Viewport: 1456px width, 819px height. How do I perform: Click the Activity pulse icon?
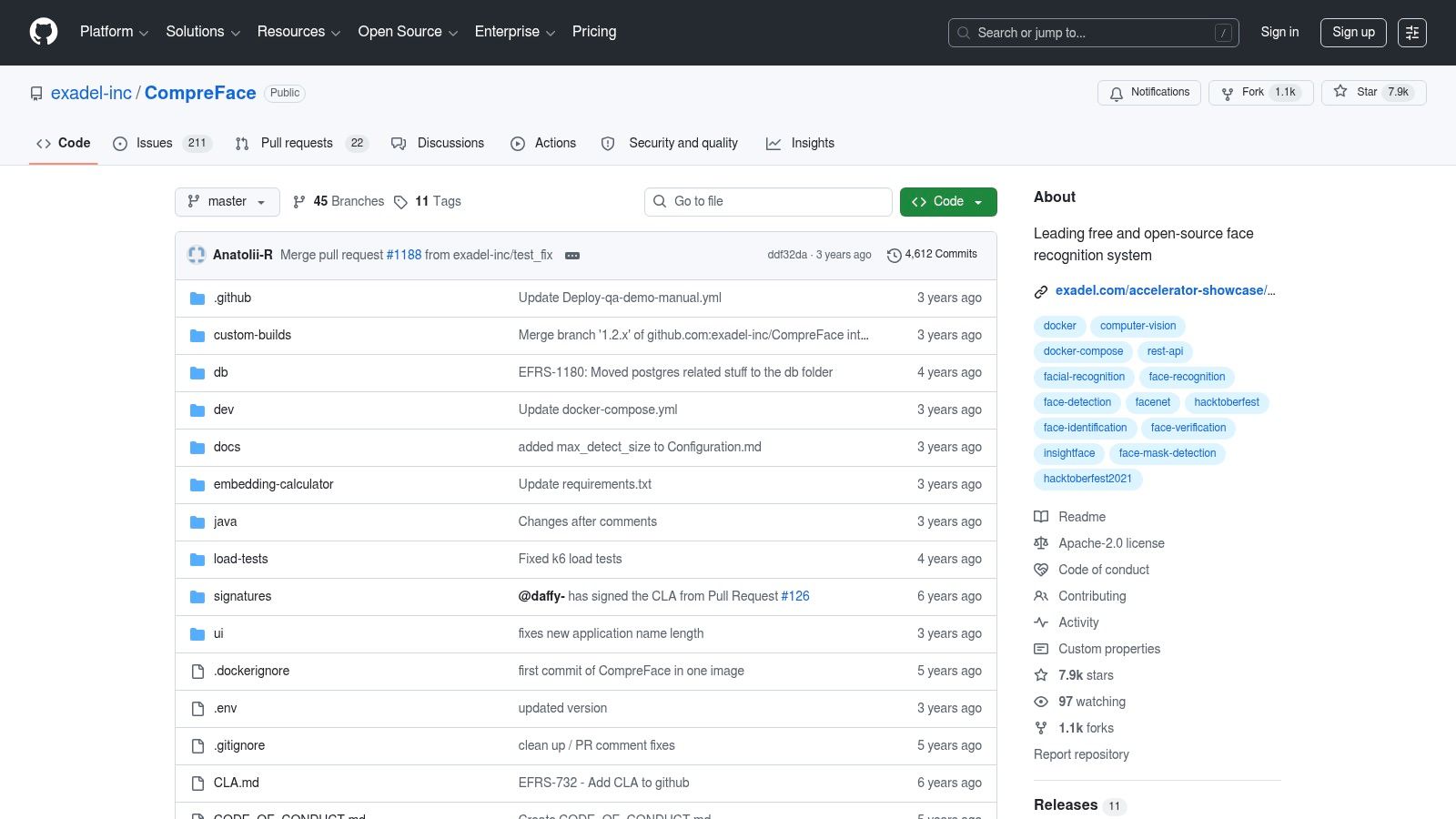pos(1041,622)
